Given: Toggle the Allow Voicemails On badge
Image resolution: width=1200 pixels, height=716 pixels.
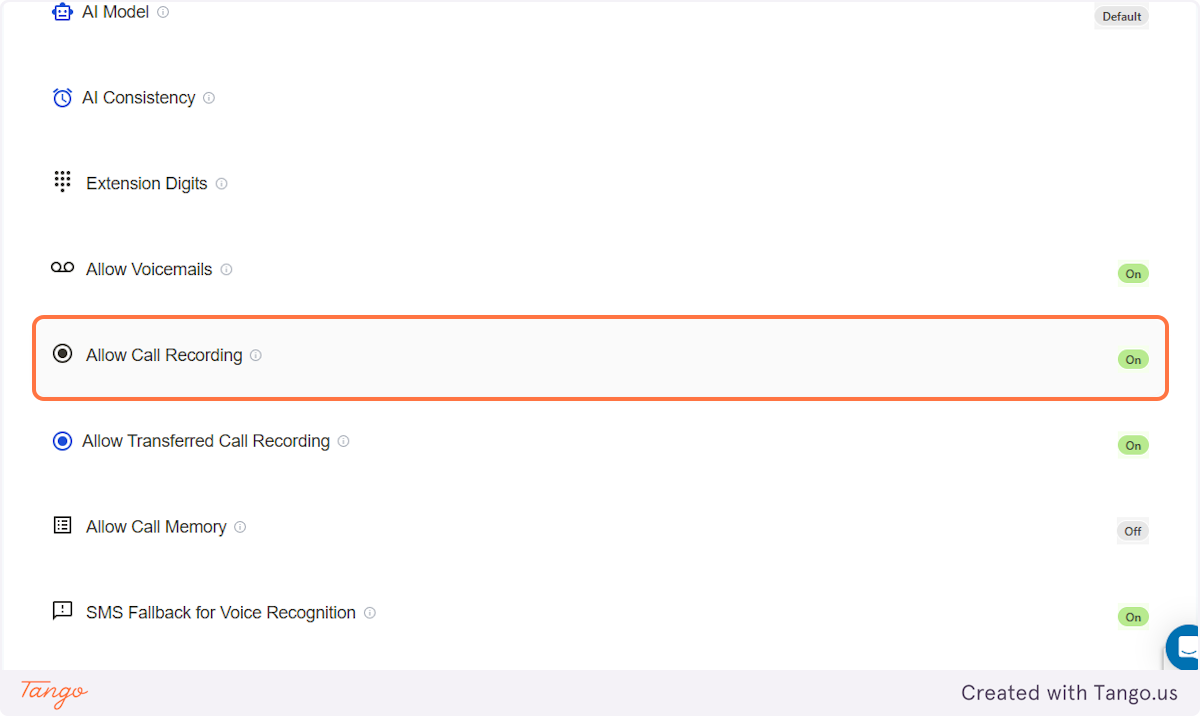Looking at the screenshot, I should click(1132, 273).
